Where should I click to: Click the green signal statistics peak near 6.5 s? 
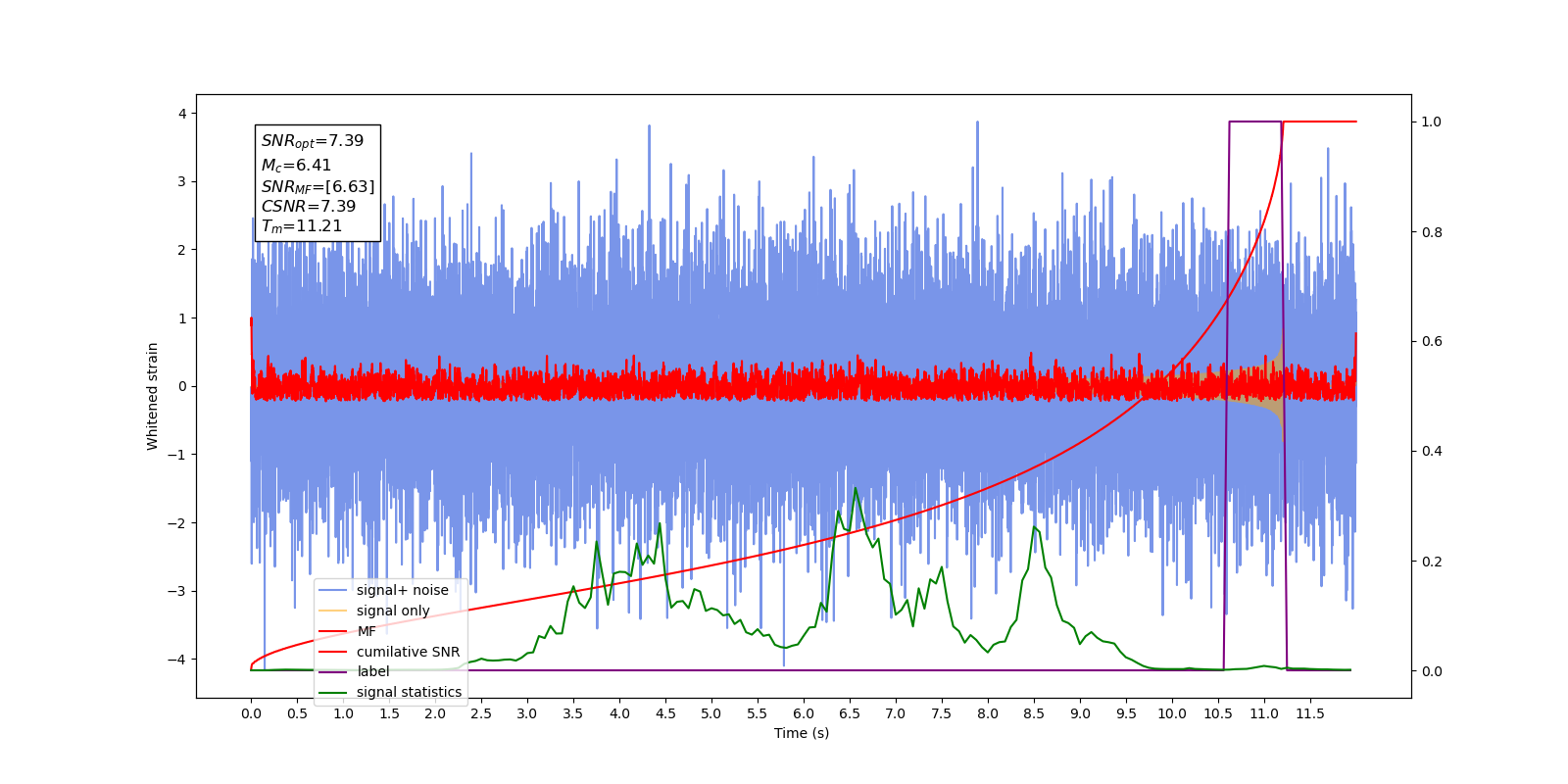pos(855,489)
